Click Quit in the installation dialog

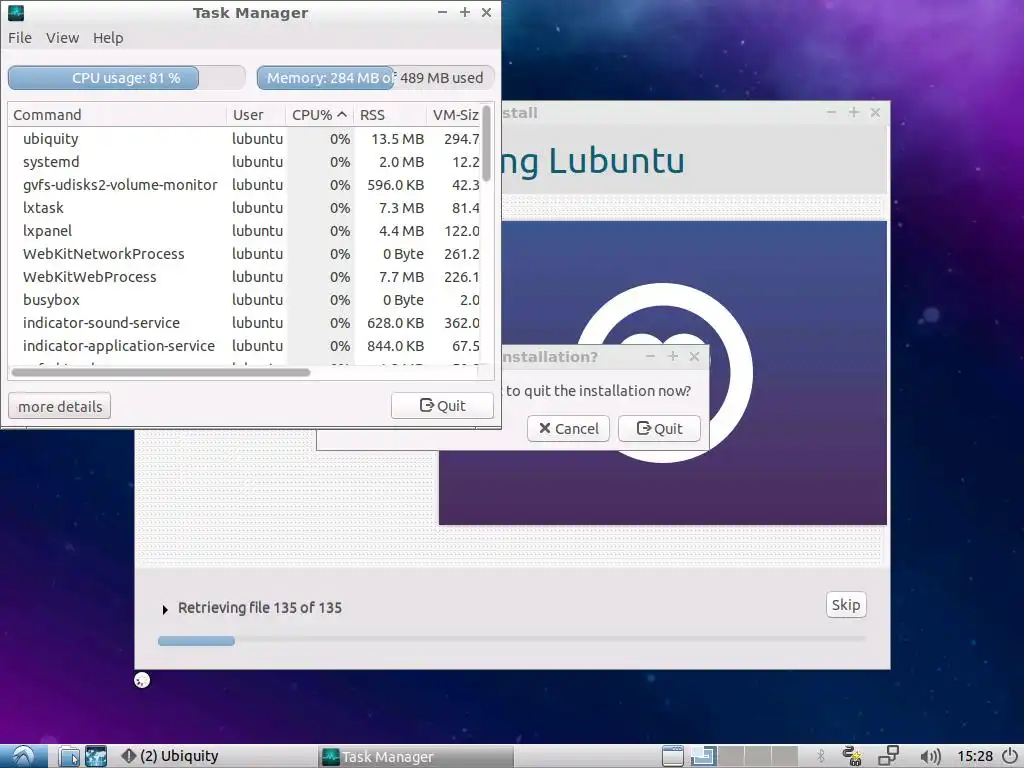point(659,428)
